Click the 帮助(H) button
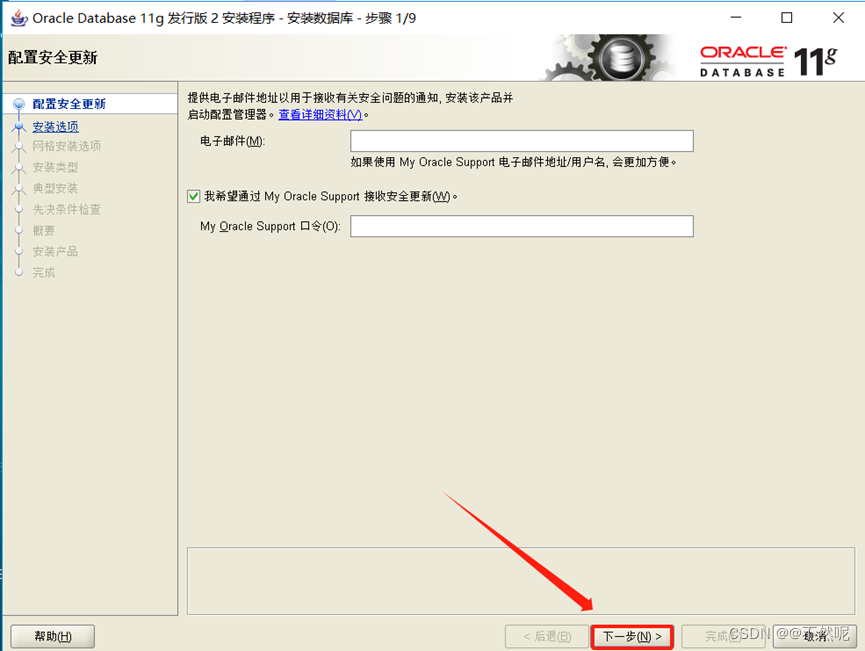 (53, 637)
